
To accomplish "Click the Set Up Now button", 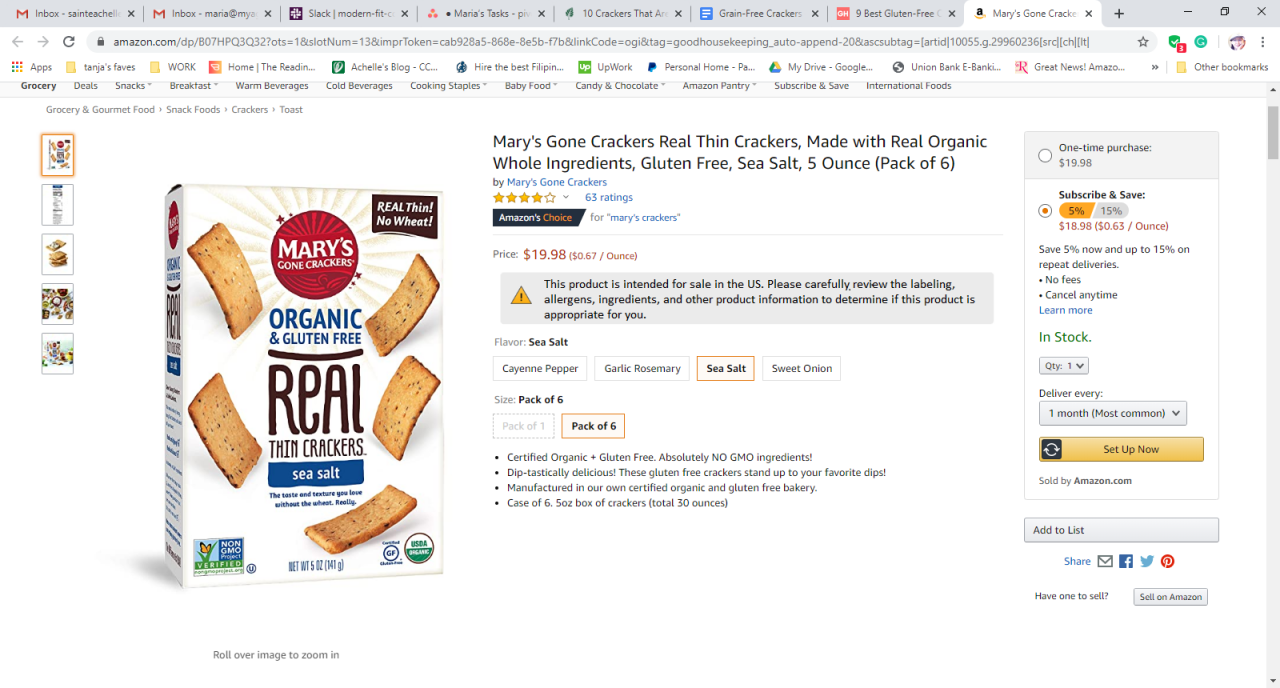I will [x=1121, y=450].
